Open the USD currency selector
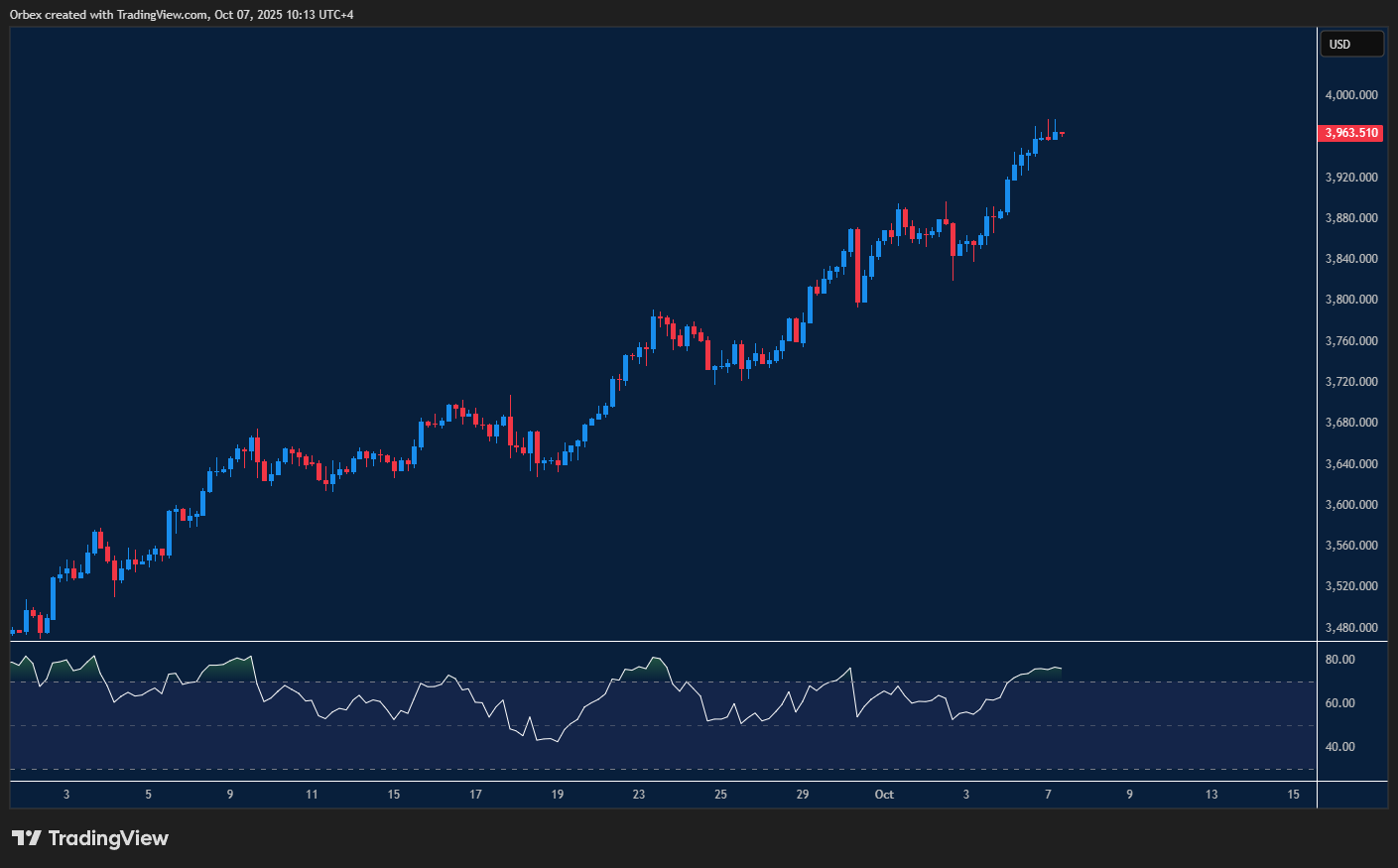This screenshot has height=868, width=1398. tap(1350, 45)
